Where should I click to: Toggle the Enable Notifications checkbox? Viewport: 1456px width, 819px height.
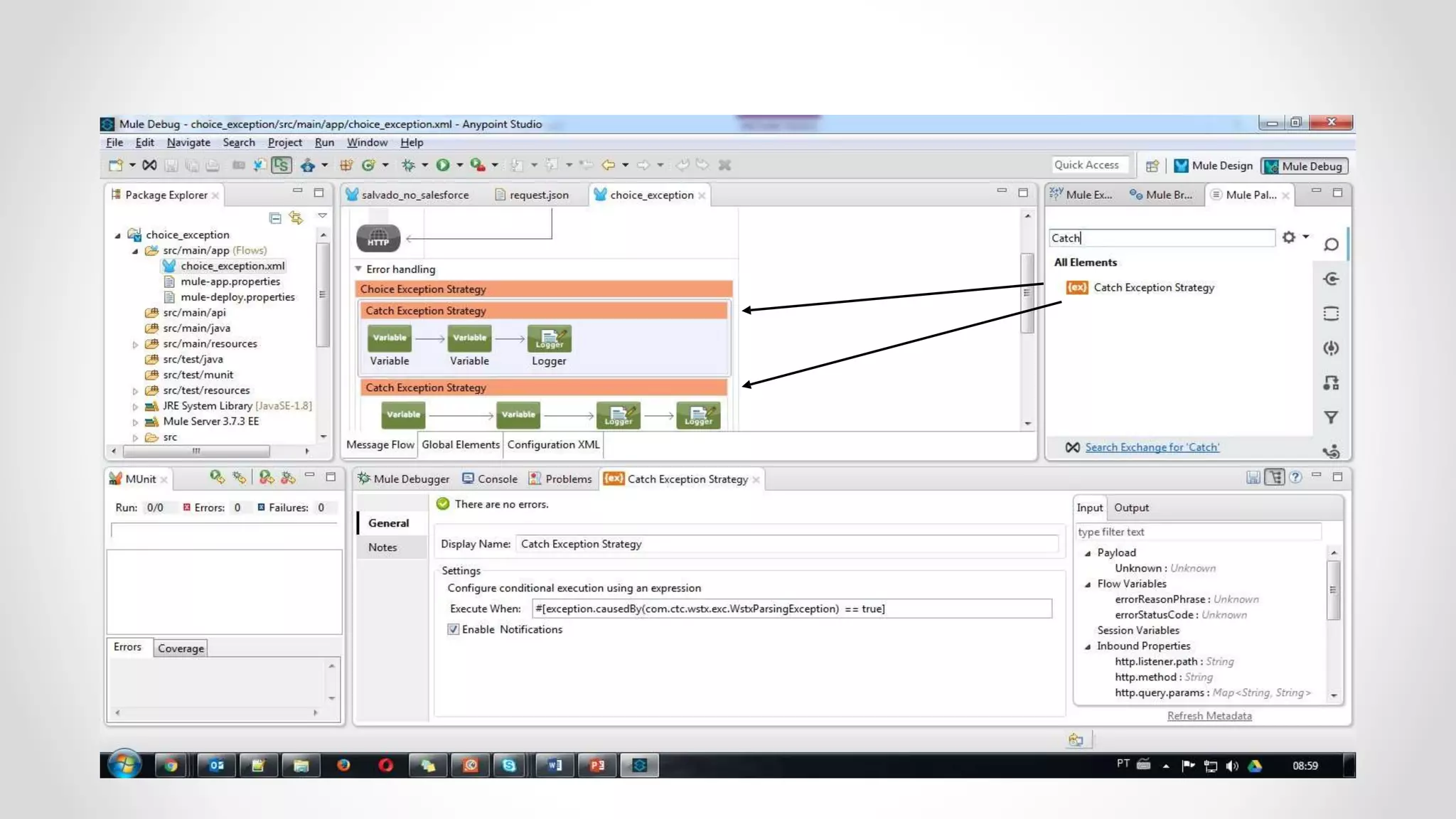pyautogui.click(x=453, y=629)
